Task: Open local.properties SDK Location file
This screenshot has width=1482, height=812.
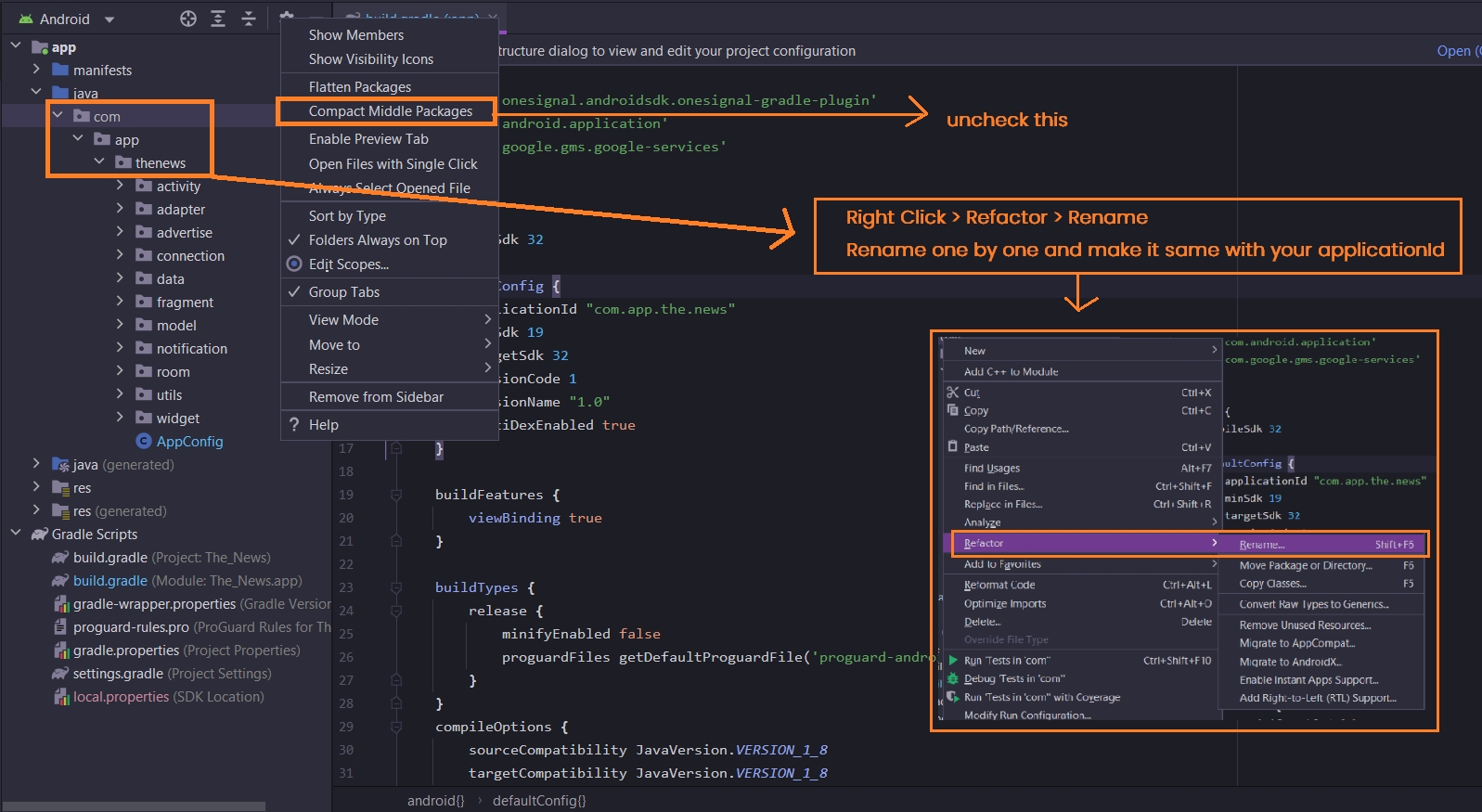Action: [x=121, y=697]
